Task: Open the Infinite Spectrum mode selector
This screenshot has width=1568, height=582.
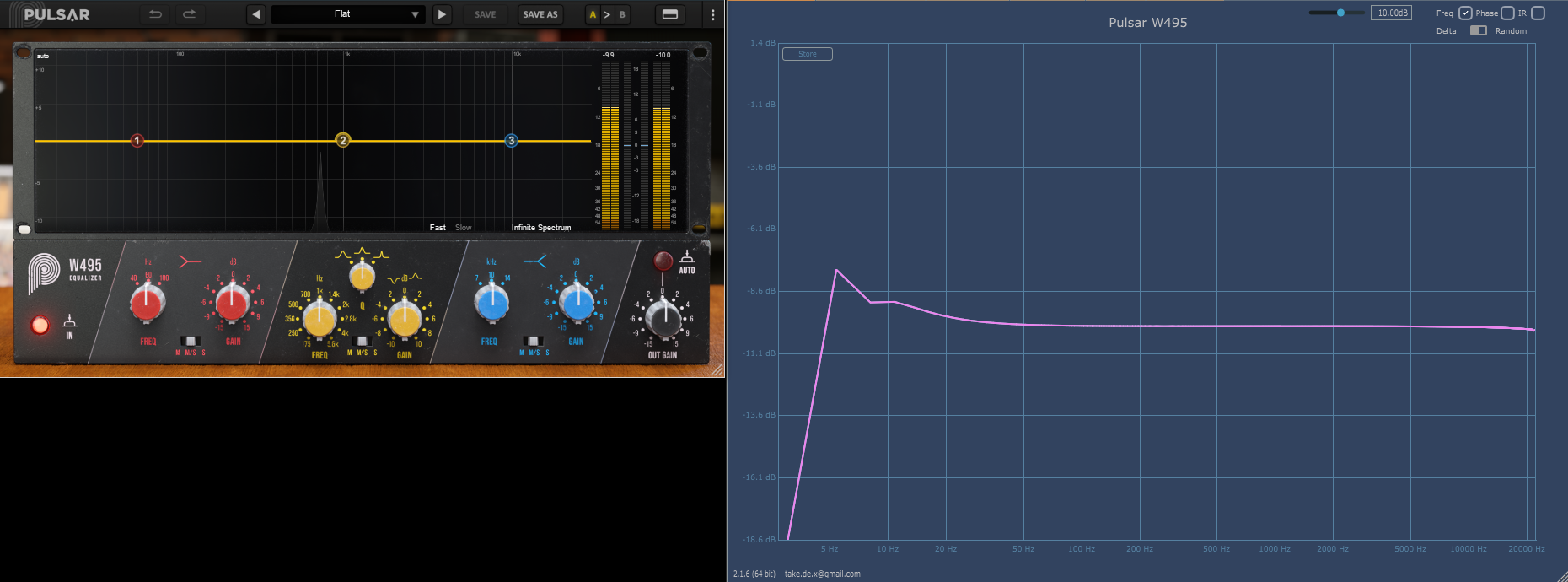Action: 541,228
